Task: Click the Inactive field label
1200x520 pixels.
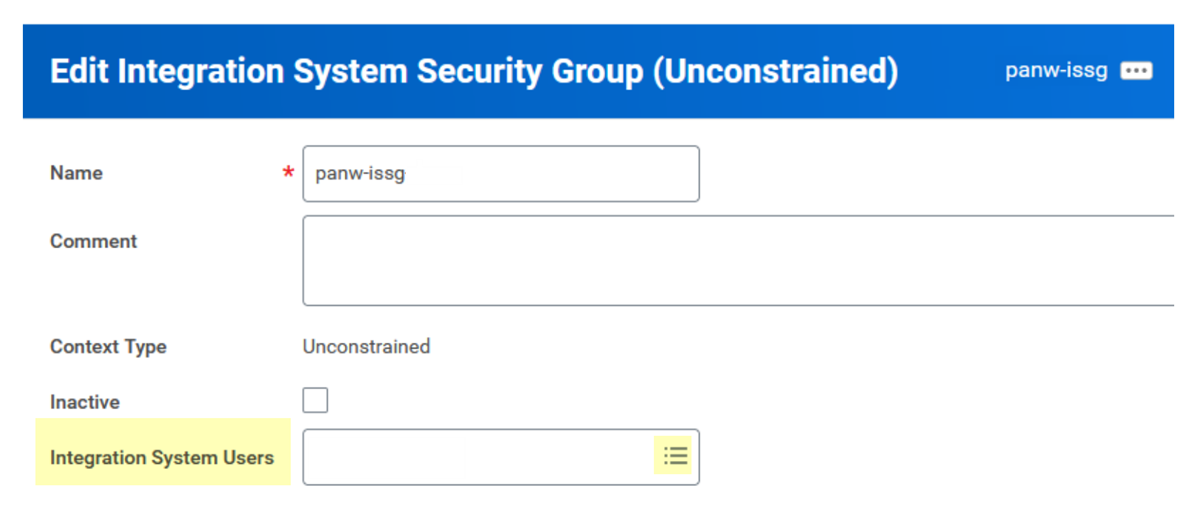Action: coord(85,402)
